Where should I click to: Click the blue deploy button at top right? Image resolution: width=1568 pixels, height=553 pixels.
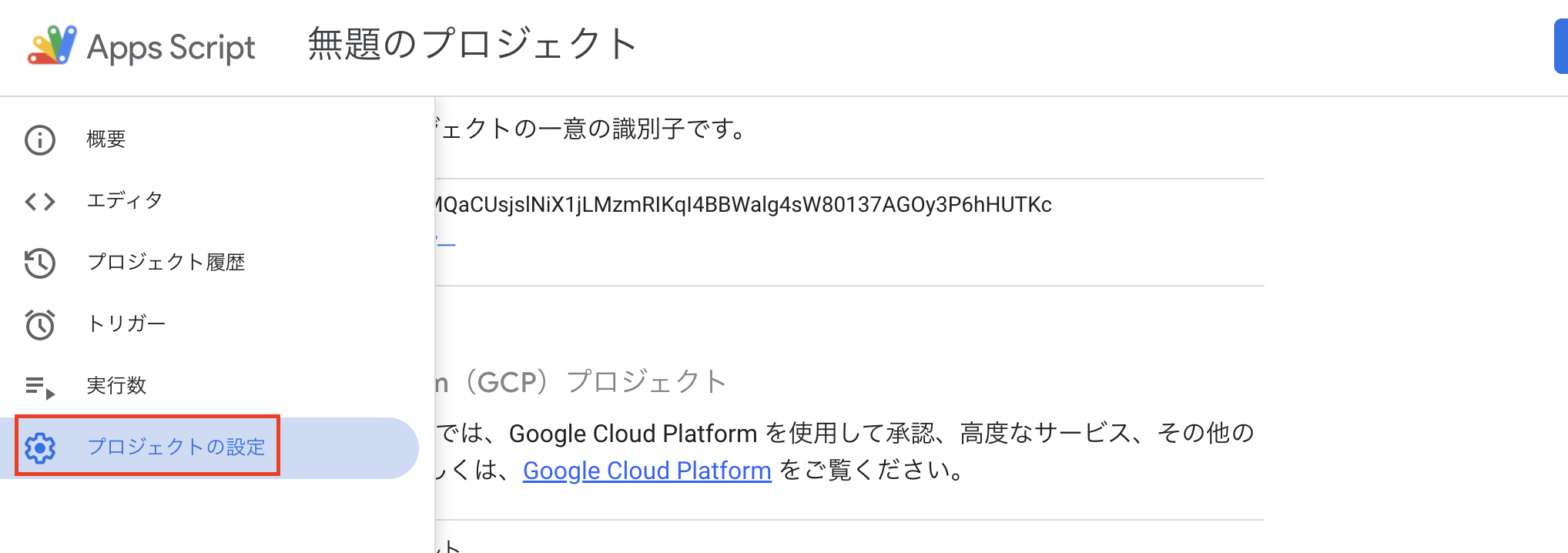point(1562,46)
